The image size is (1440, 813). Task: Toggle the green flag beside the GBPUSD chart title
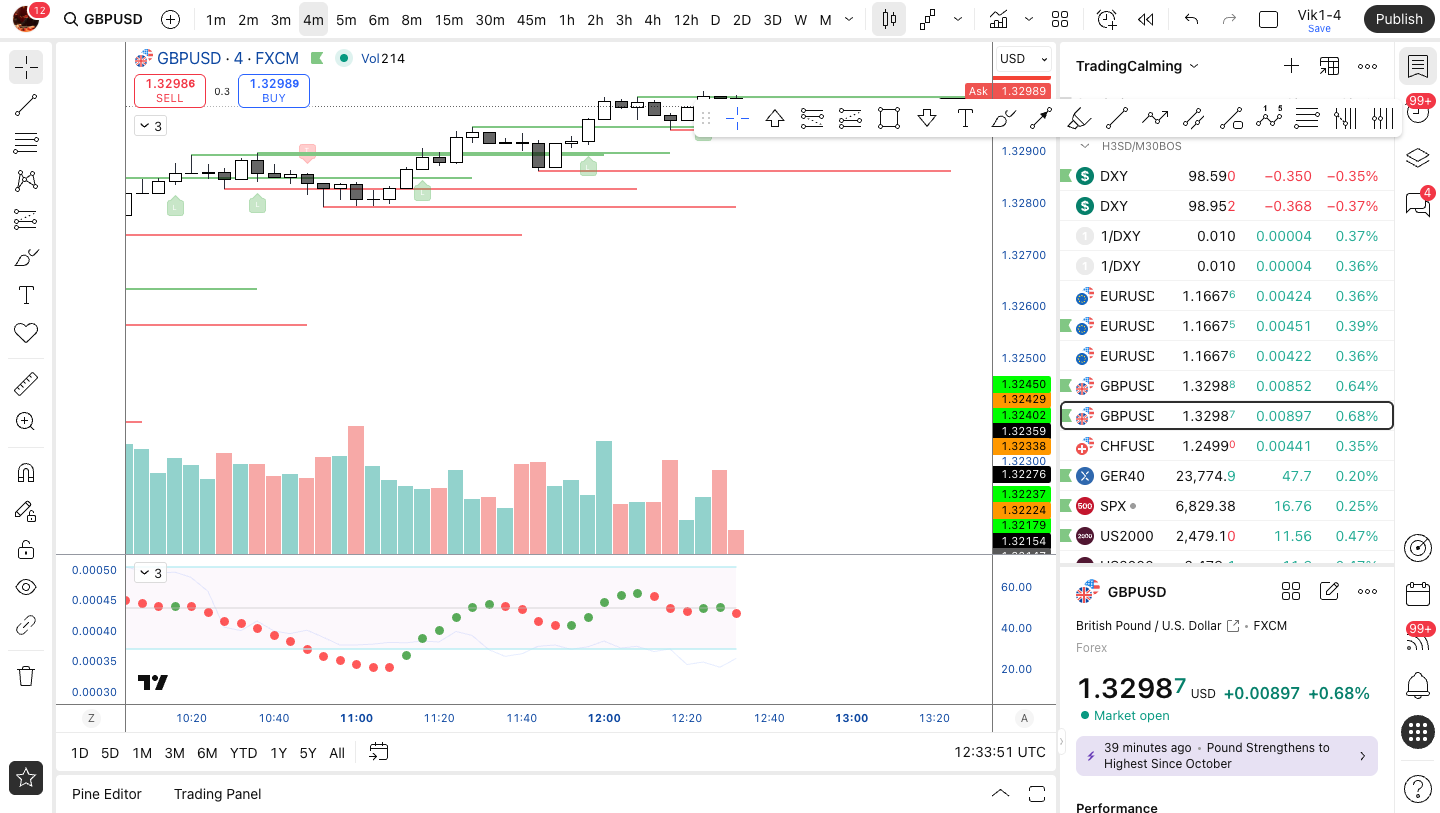[x=317, y=58]
